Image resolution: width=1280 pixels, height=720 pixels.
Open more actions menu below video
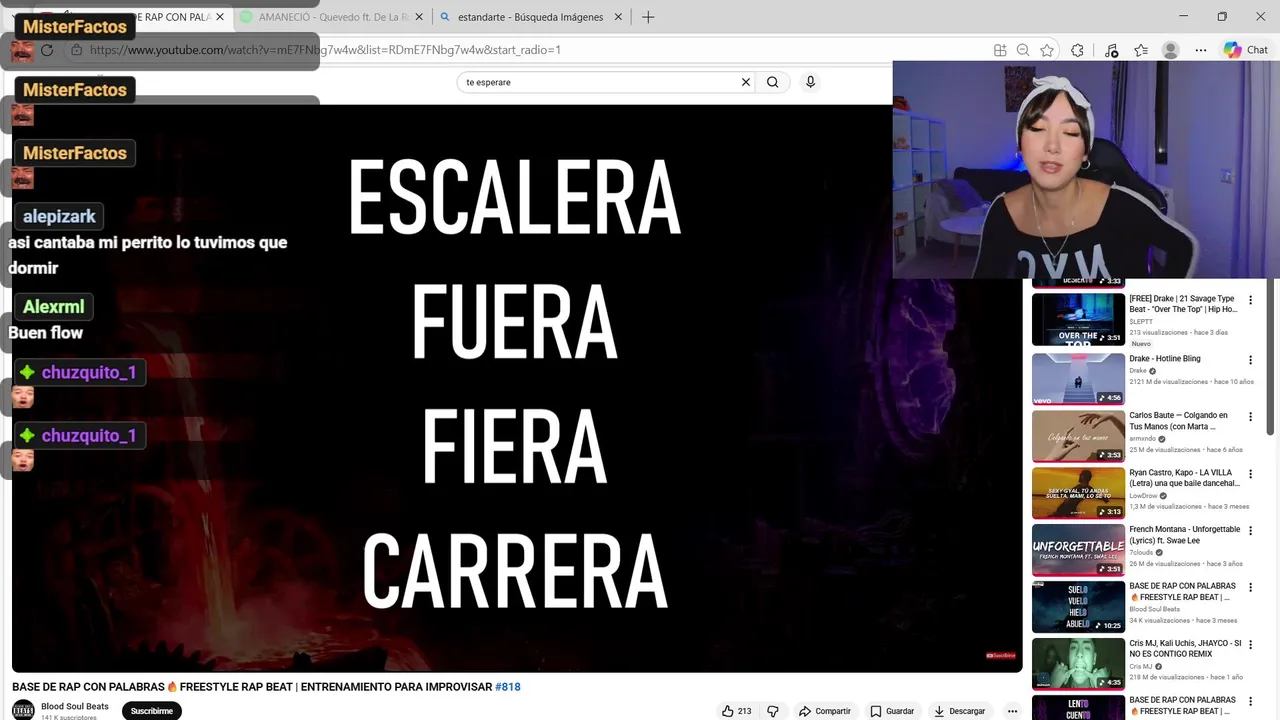point(1012,711)
